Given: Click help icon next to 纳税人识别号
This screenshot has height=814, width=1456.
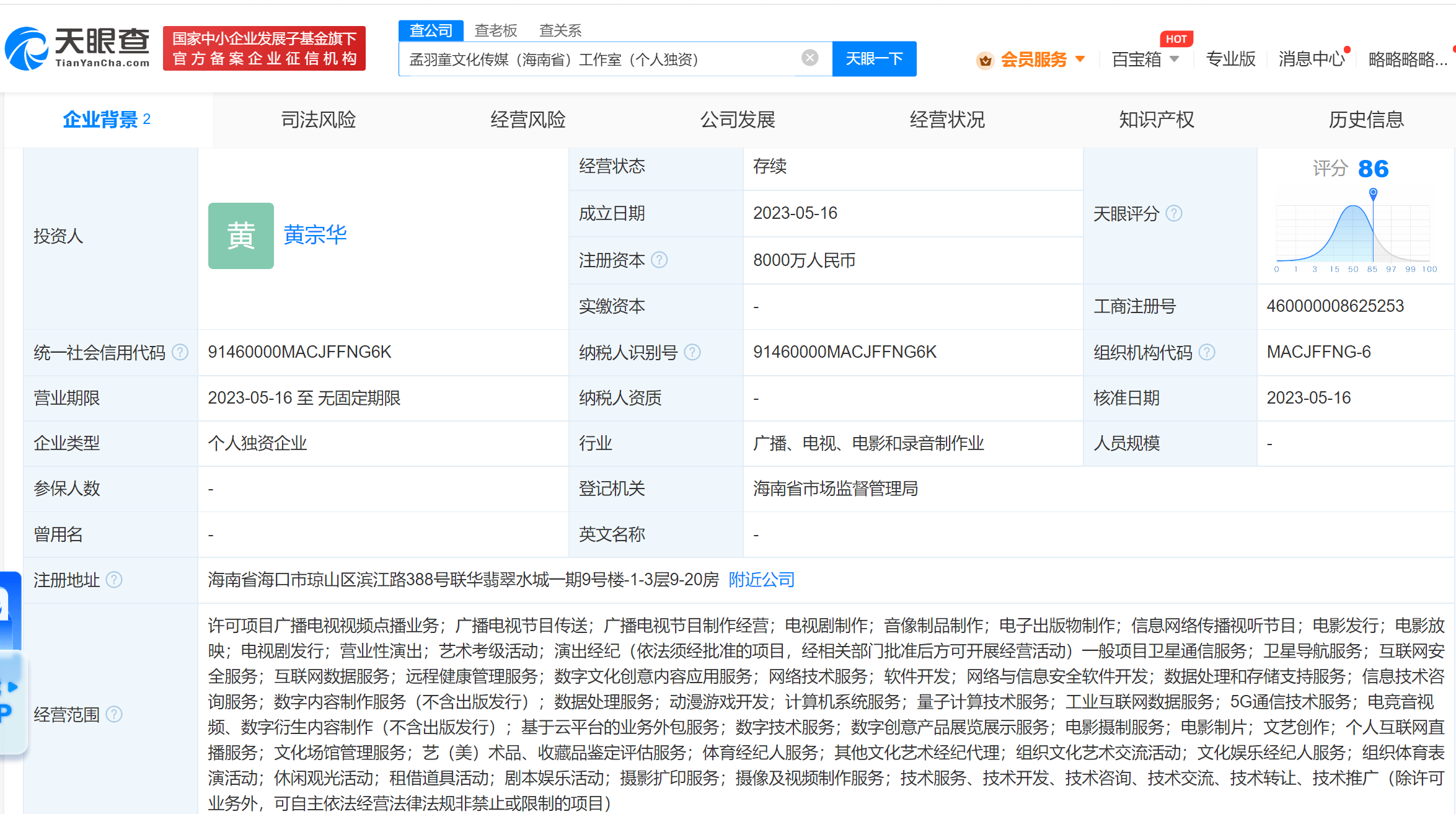Looking at the screenshot, I should (x=692, y=352).
